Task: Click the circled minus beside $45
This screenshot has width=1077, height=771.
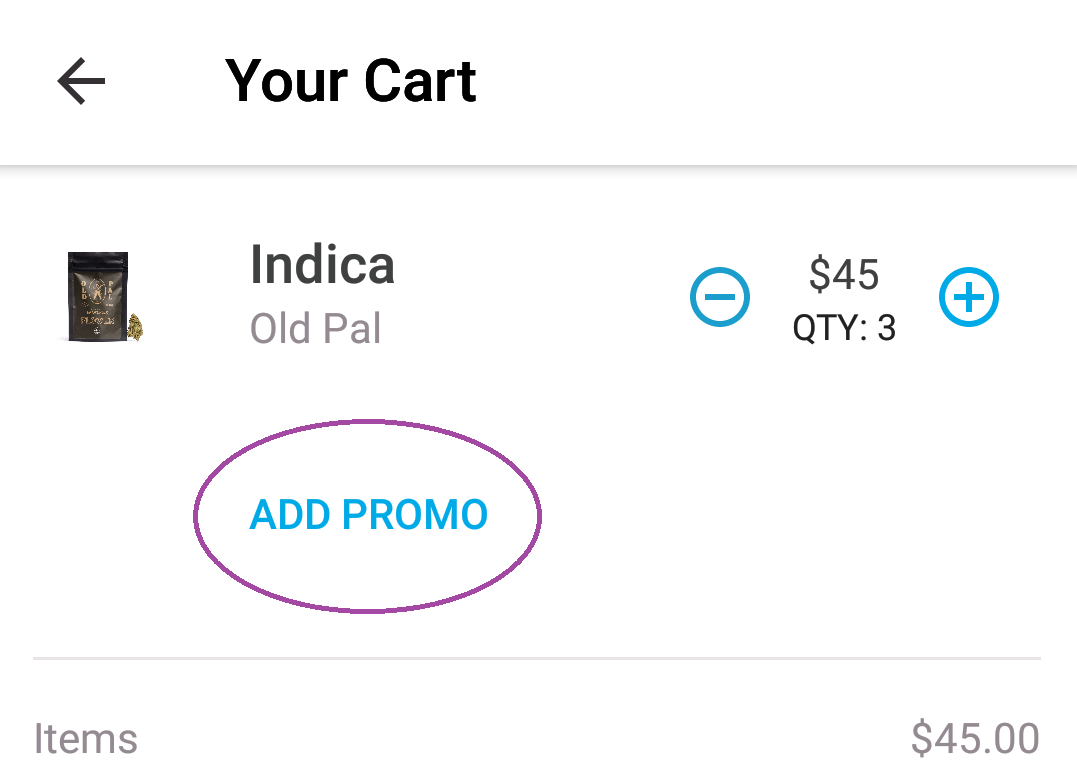Action: [720, 297]
